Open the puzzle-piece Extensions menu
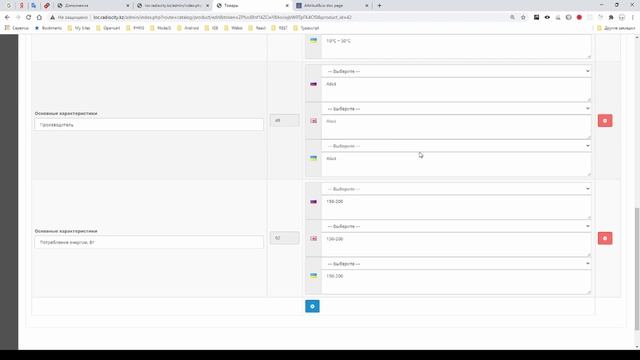Viewport: 640px width, 360px height. (611, 17)
